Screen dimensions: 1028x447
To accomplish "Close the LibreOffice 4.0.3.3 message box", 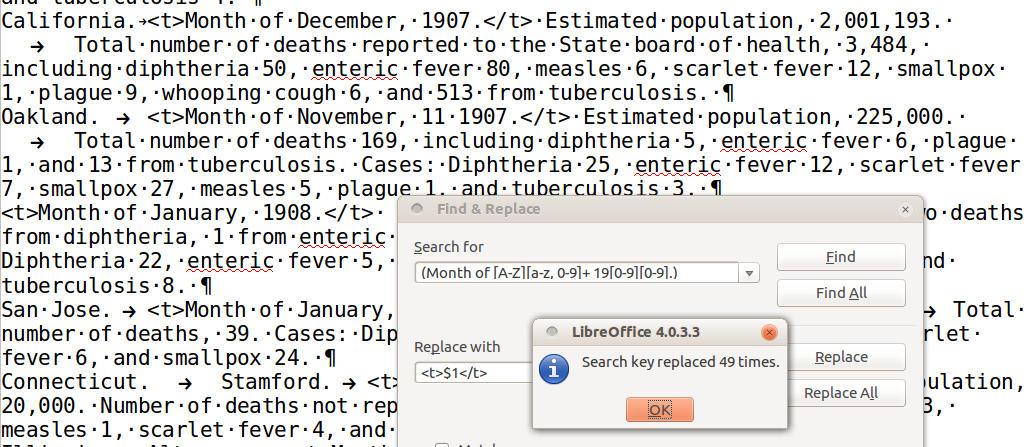I will point(769,332).
